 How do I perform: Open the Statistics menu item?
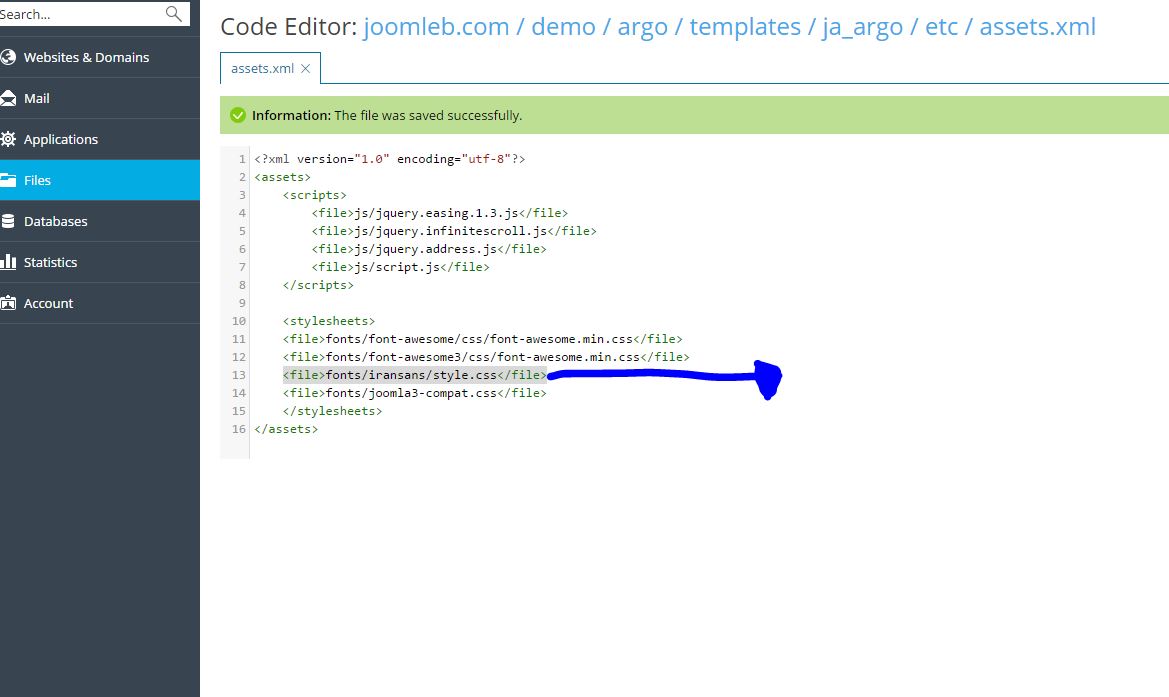click(x=50, y=262)
